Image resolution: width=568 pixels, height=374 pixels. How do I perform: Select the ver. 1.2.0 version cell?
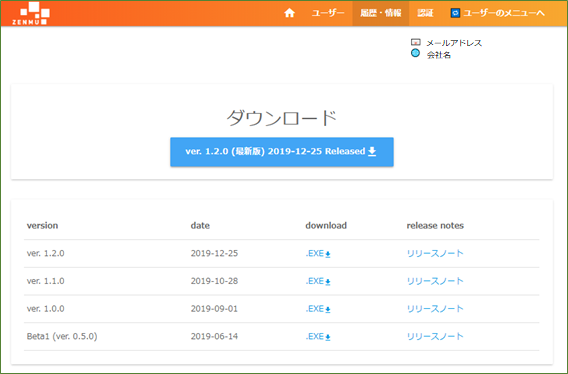click(46, 253)
